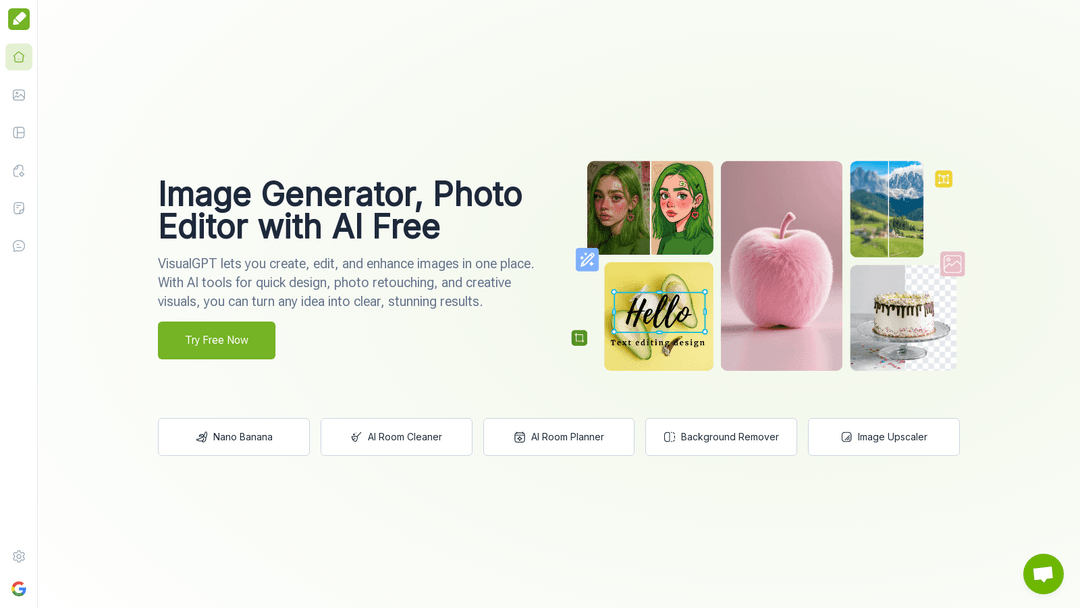Launch the Background Remover tool
The width and height of the screenshot is (1080, 608).
[720, 437]
